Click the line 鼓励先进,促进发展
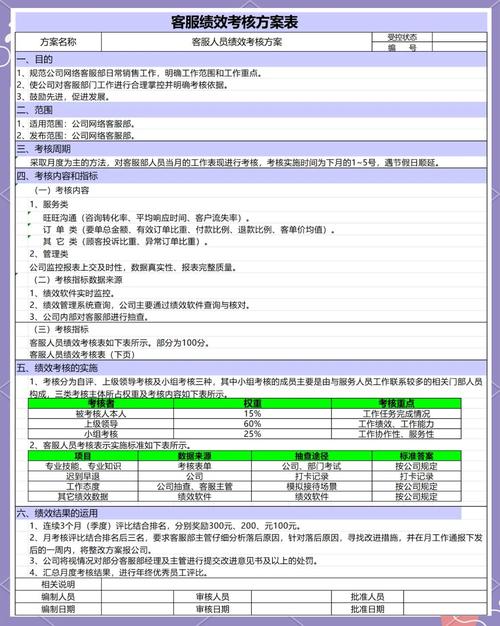The width and height of the screenshot is (500, 626). [x=63, y=97]
